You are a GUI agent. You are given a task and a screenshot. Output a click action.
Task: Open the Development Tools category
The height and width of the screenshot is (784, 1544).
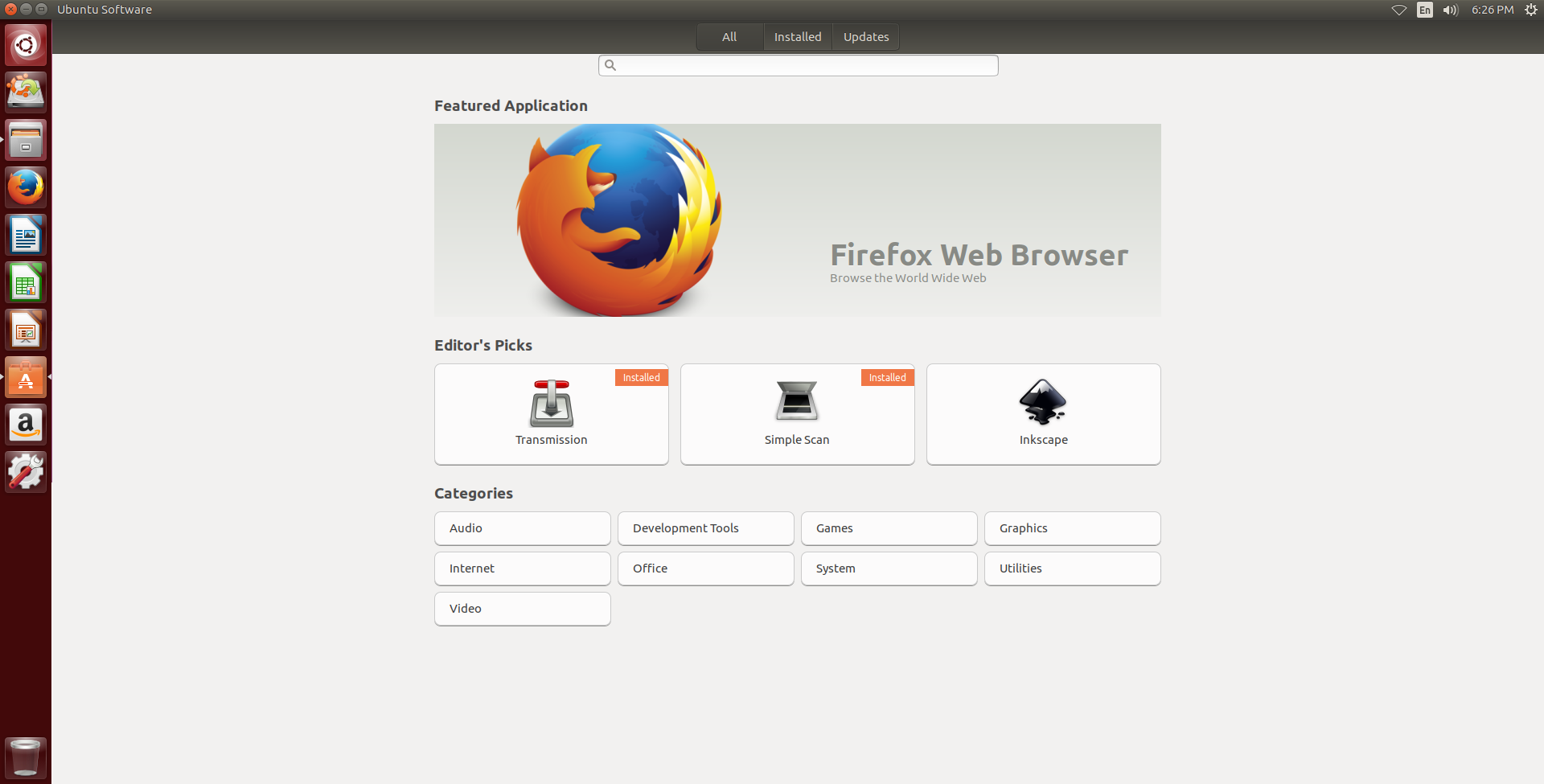point(706,528)
